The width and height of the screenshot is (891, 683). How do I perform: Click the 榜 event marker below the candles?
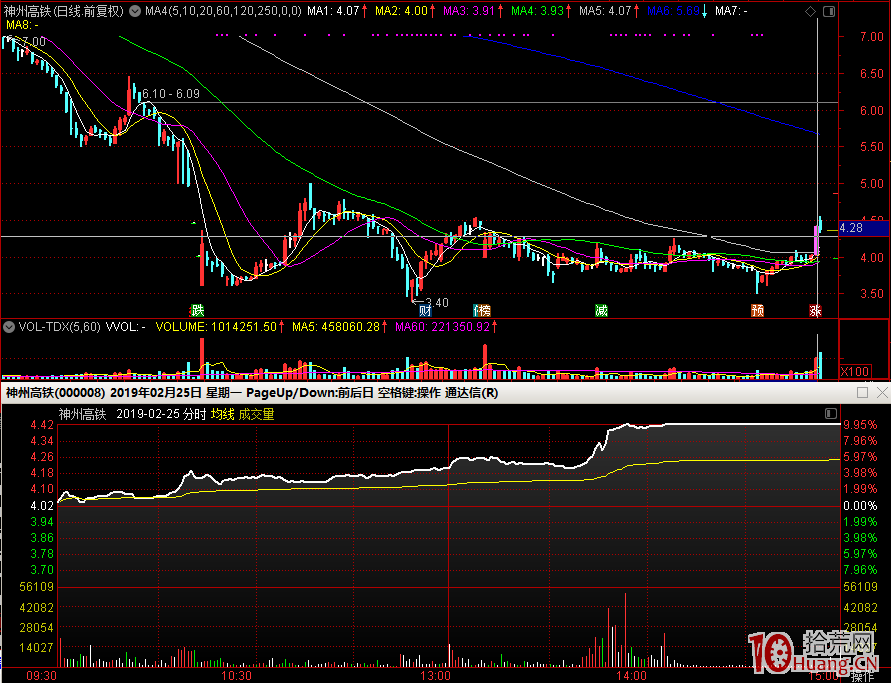pyautogui.click(x=482, y=310)
